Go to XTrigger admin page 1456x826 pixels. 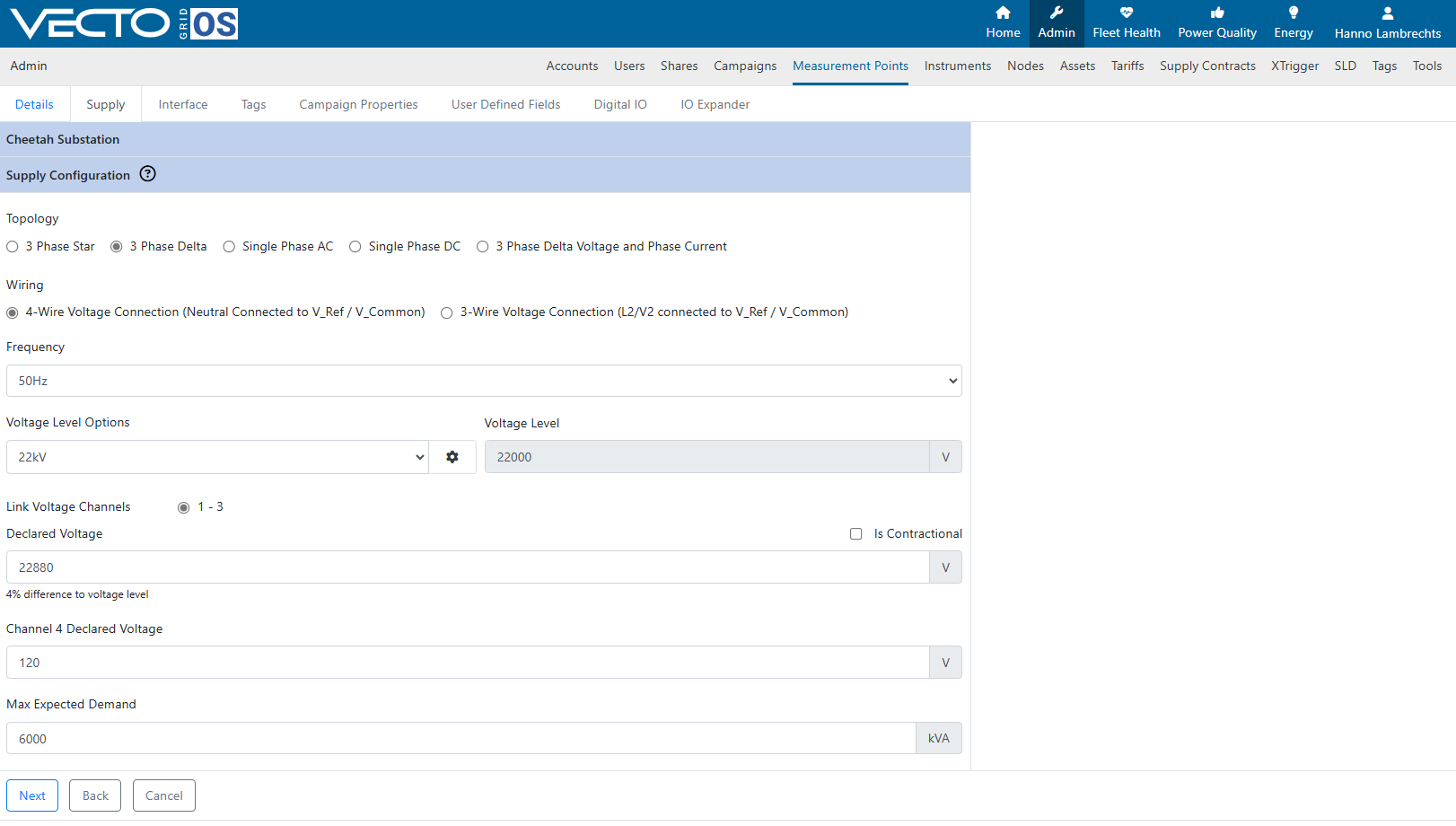coord(1295,66)
